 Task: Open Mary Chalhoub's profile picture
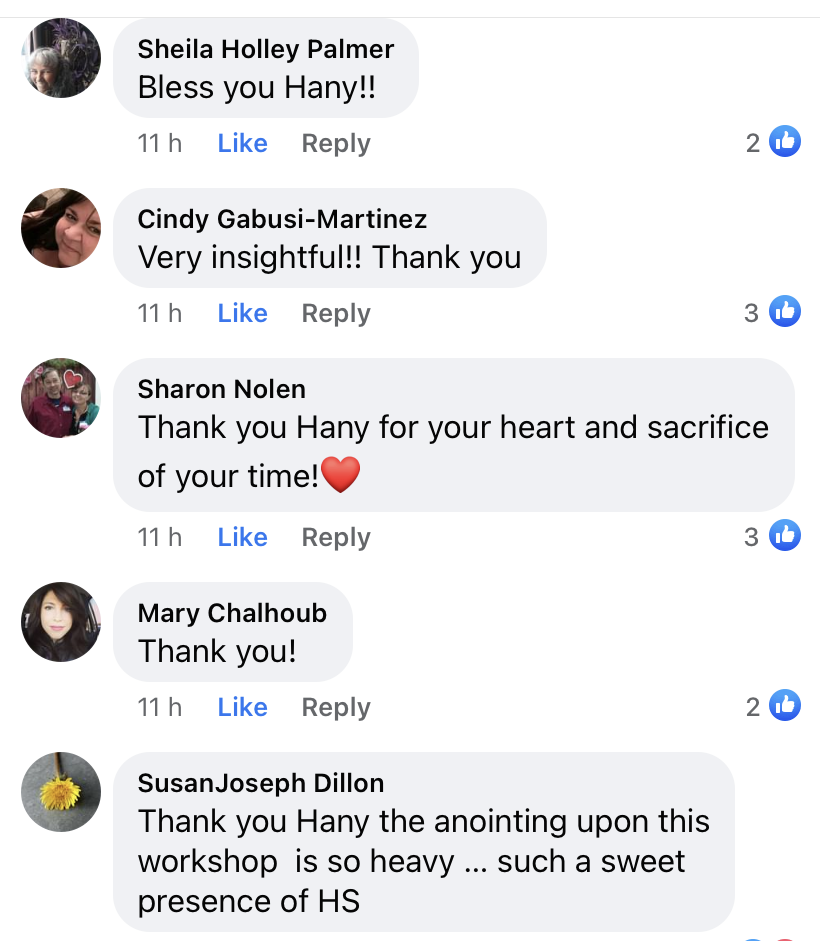61,622
